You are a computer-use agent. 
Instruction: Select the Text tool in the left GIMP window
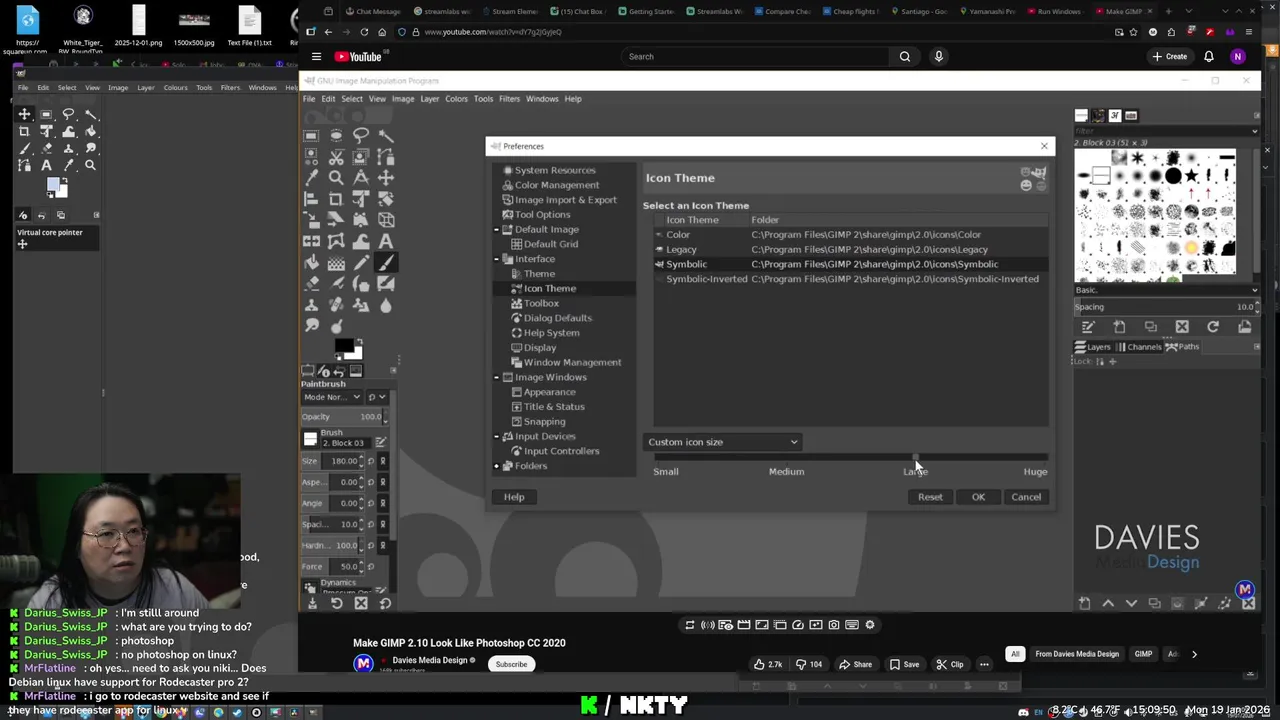[x=46, y=165]
